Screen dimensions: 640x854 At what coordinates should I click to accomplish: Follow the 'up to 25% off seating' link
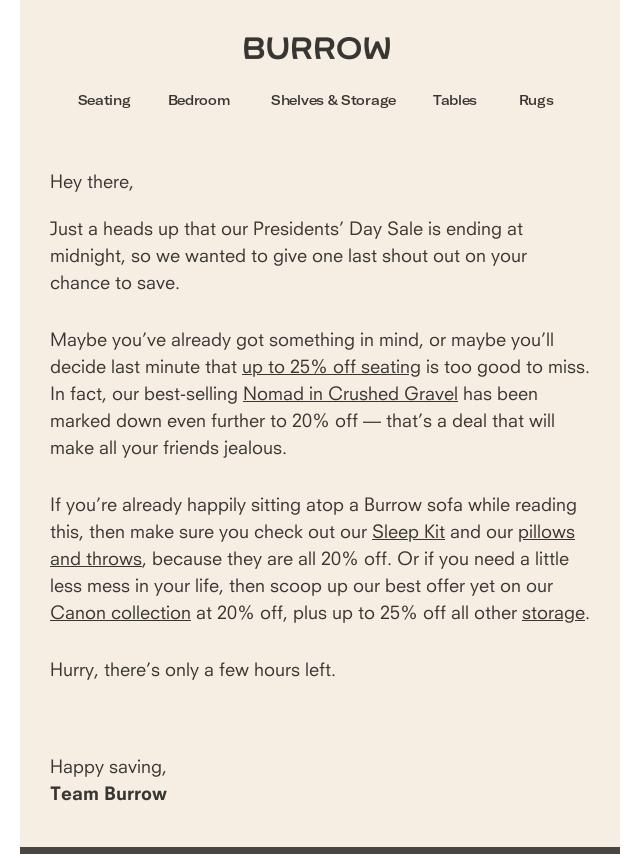pyautogui.click(x=331, y=367)
